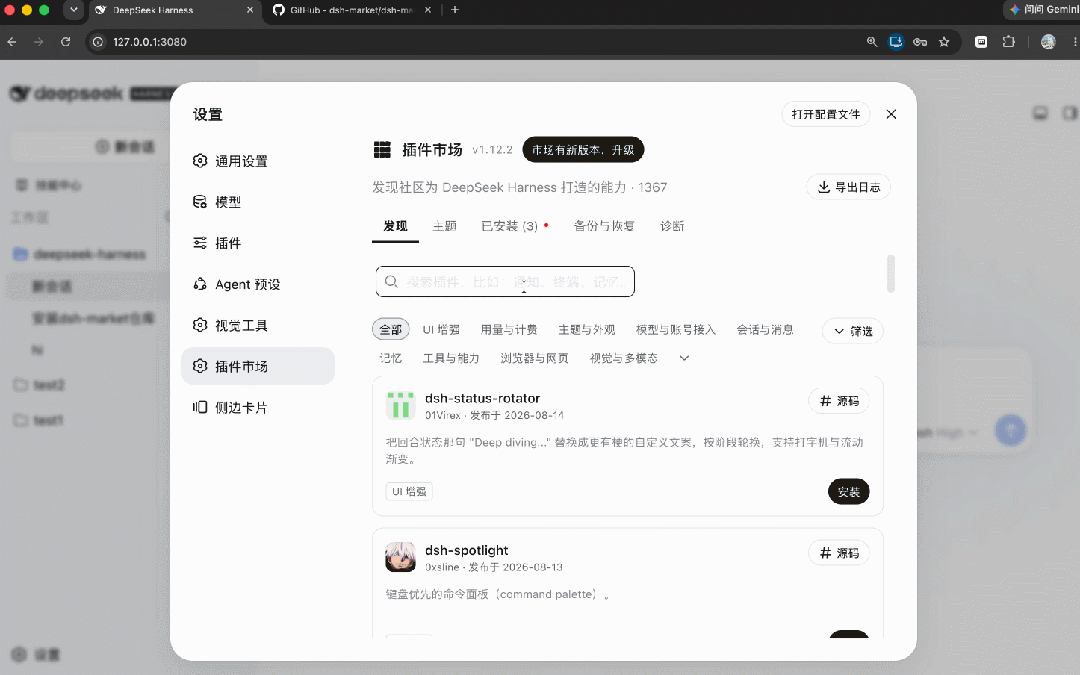Screen dimensions: 1080x675
Task: Select the 模型与账号接入 category filter
Action: click(676, 330)
